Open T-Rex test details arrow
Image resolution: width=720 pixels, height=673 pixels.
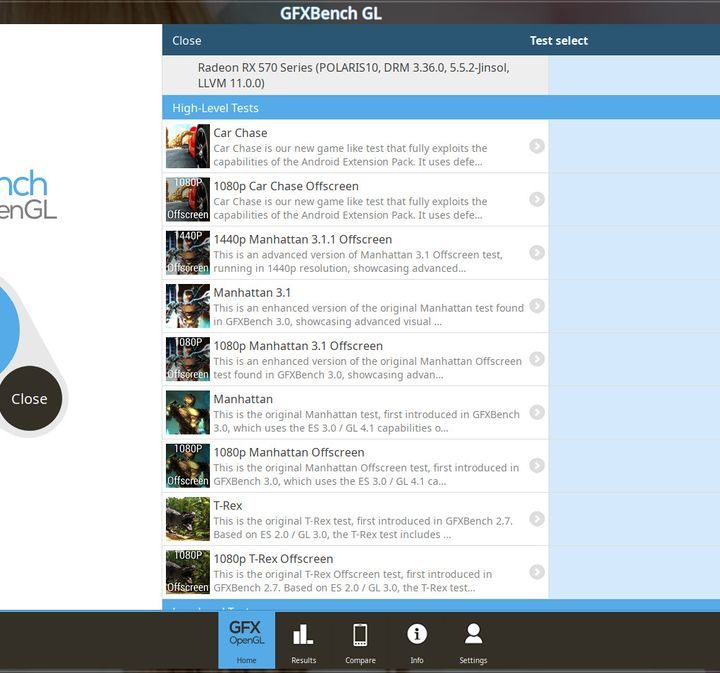coord(537,519)
